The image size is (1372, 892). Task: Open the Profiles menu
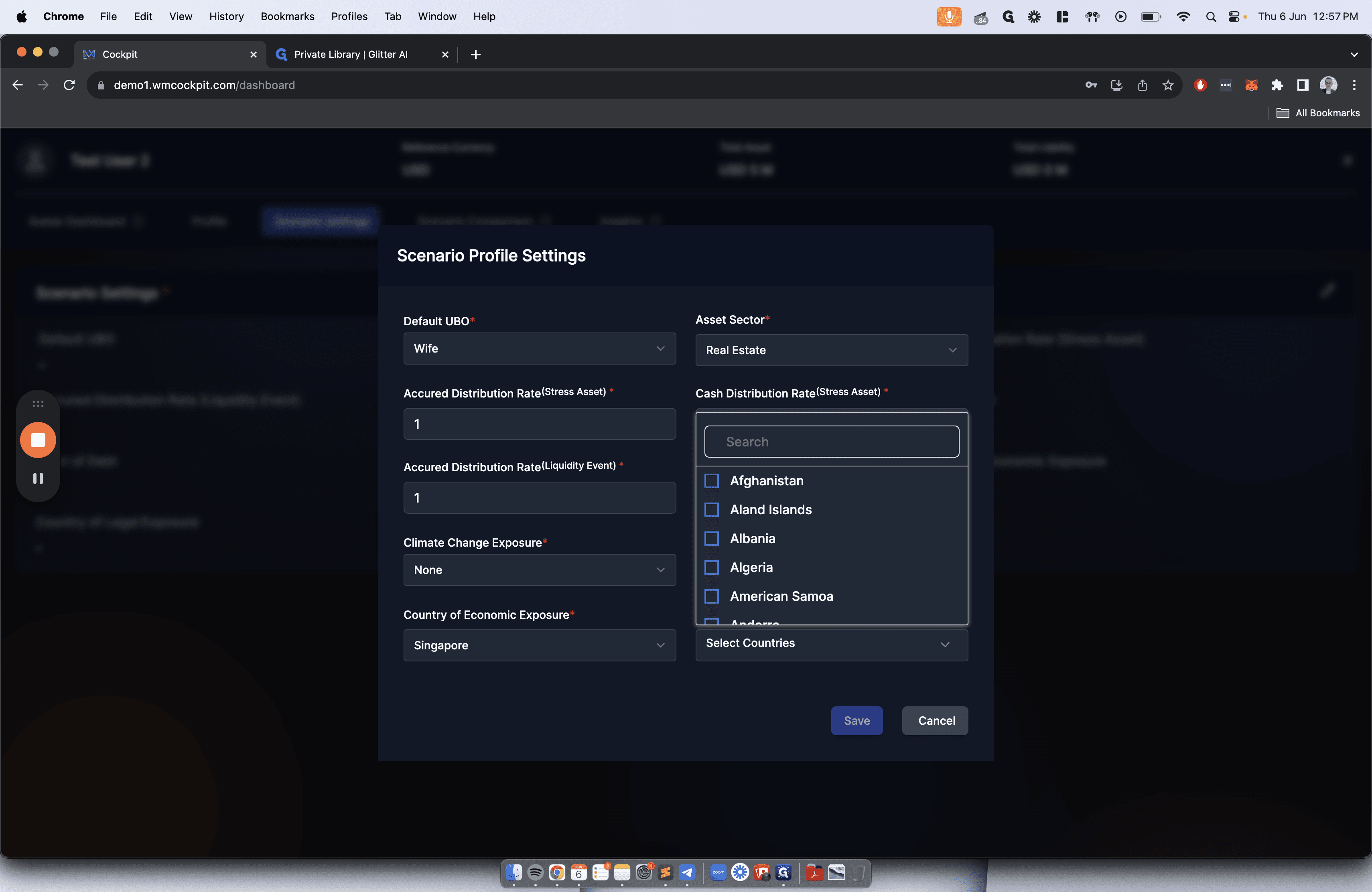[x=349, y=17]
